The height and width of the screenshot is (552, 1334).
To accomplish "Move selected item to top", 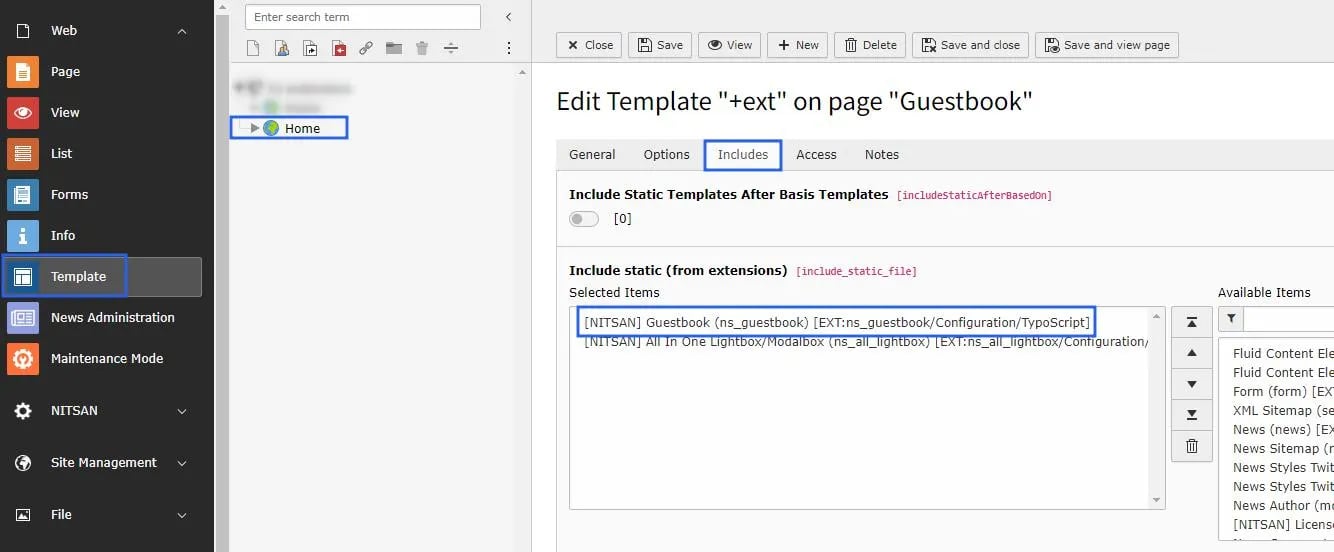I will (1191, 322).
